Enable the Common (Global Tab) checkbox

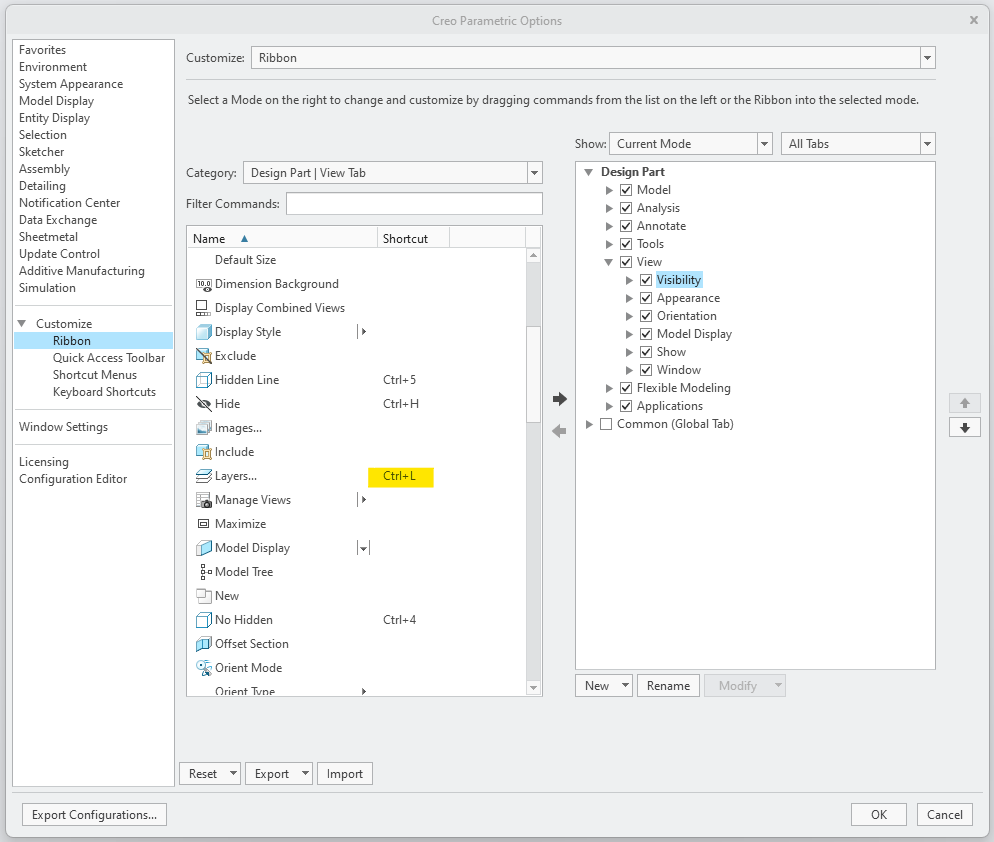[606, 424]
